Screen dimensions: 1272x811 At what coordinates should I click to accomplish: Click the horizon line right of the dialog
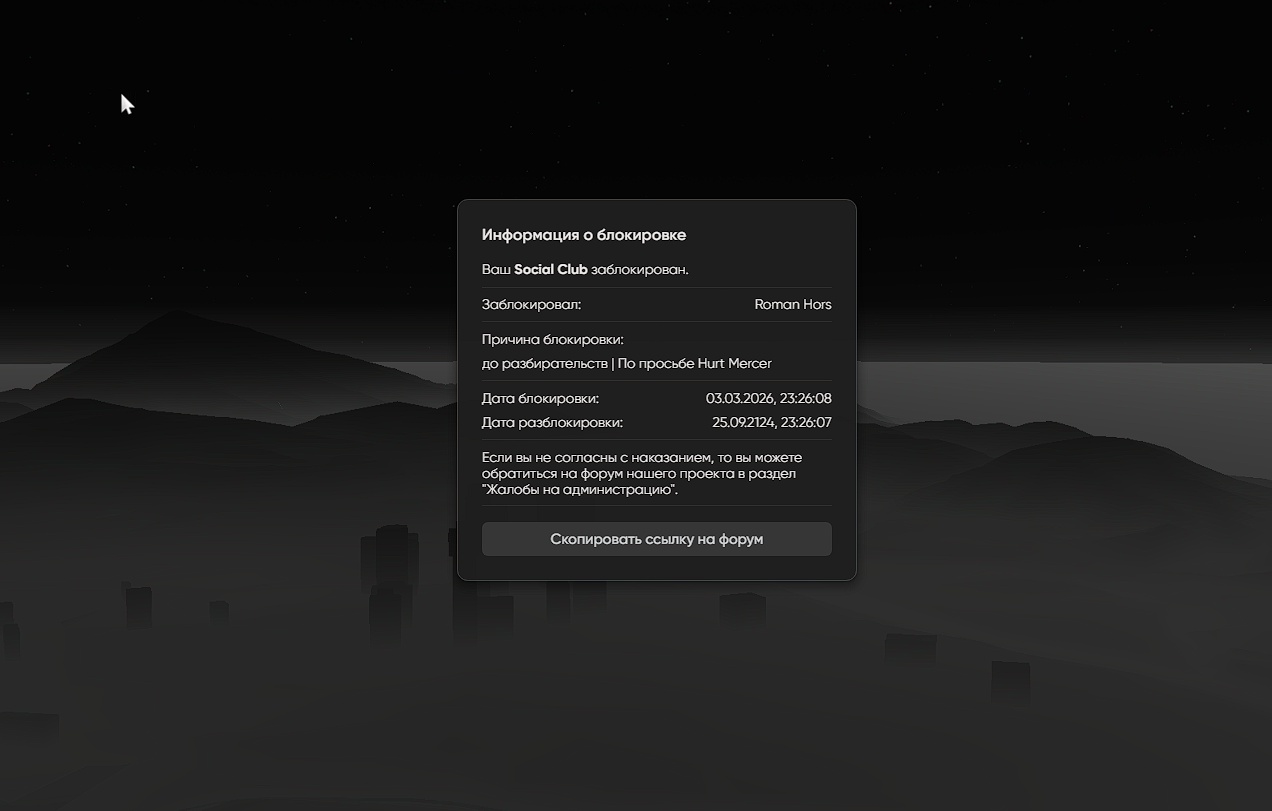click(1060, 364)
